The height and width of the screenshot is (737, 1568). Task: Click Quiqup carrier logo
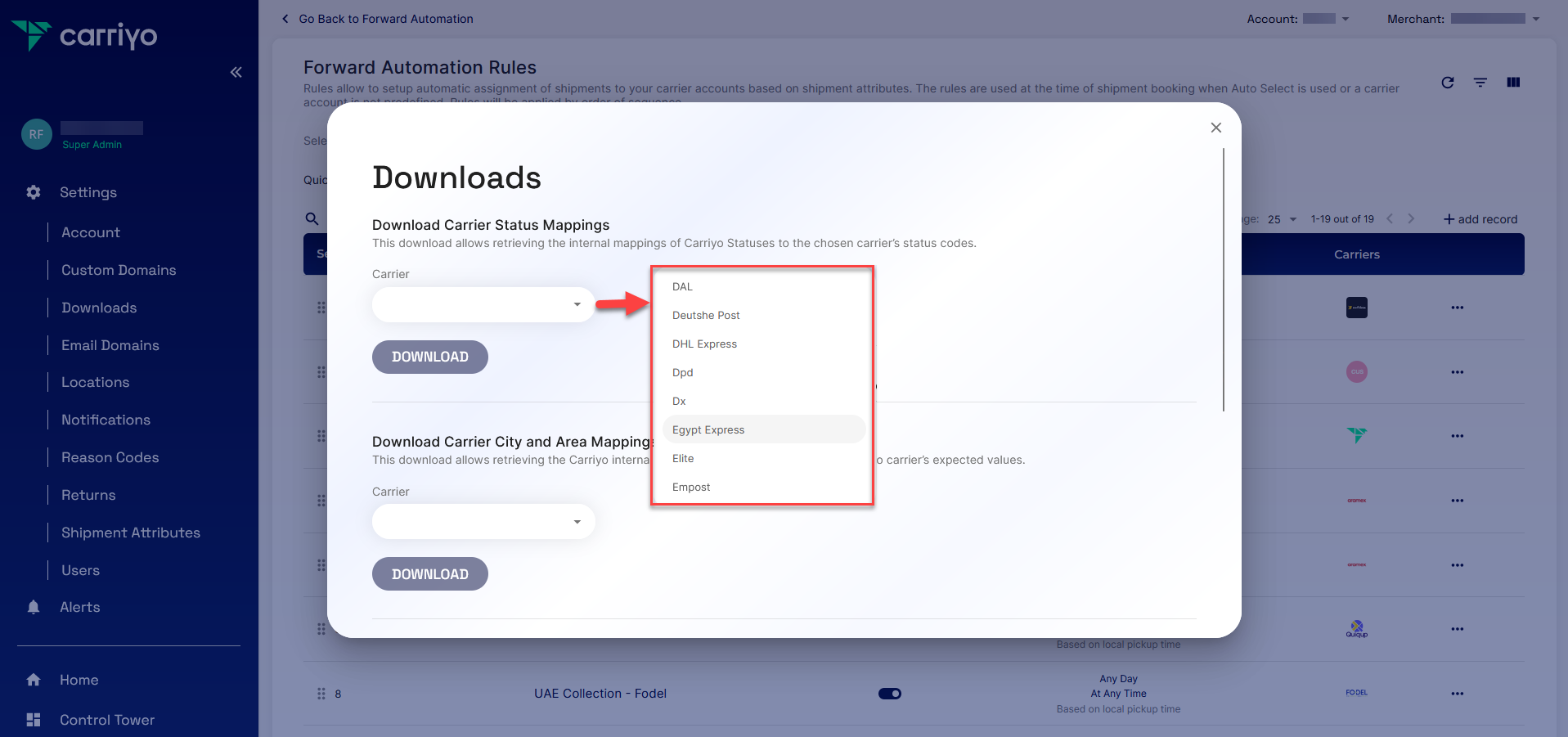click(1357, 629)
